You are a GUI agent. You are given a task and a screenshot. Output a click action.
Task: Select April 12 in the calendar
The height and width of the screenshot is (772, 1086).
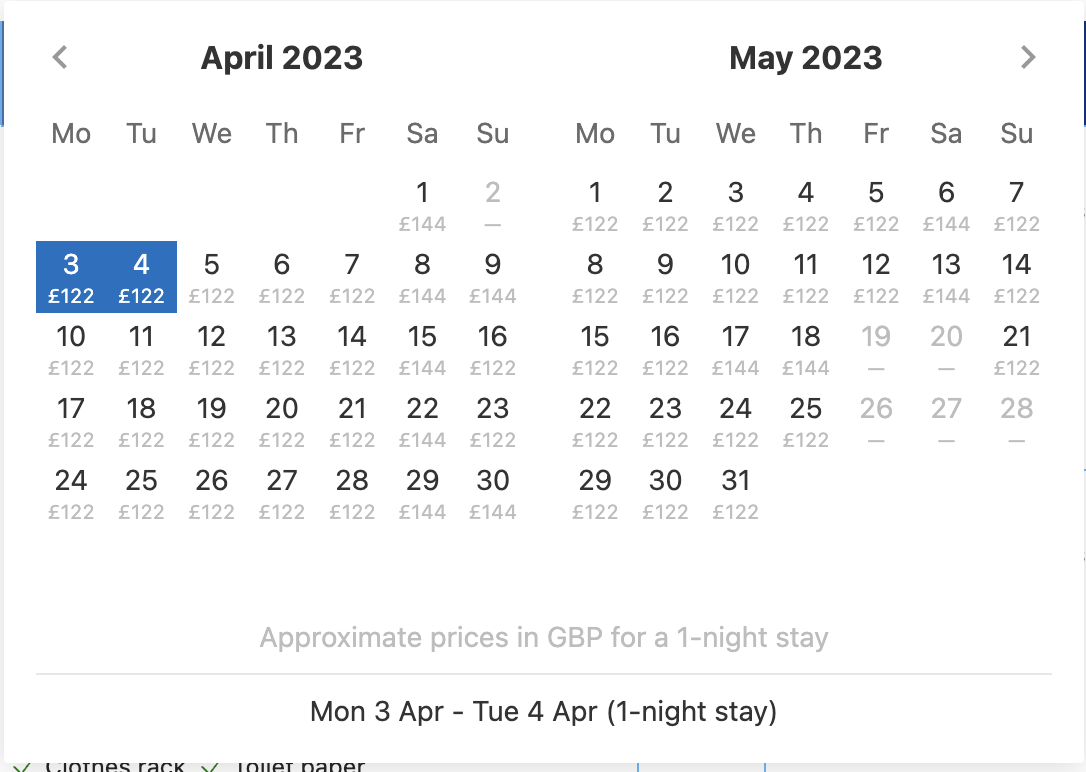(212, 349)
